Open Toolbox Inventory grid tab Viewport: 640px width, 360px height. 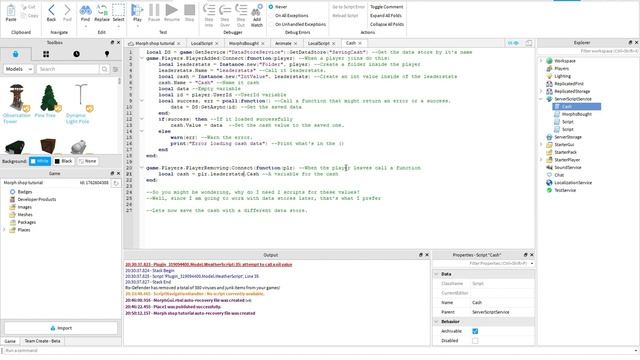coord(46,54)
